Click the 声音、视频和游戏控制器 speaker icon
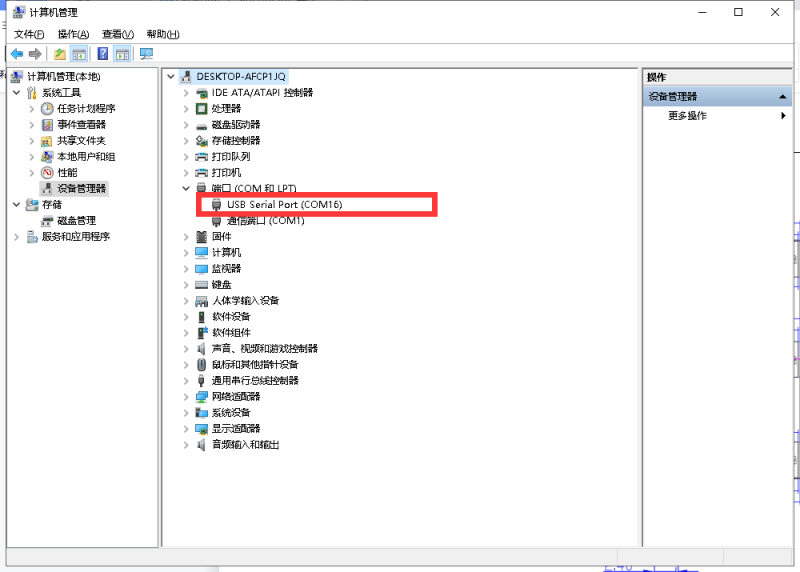The image size is (800, 572). pos(201,349)
